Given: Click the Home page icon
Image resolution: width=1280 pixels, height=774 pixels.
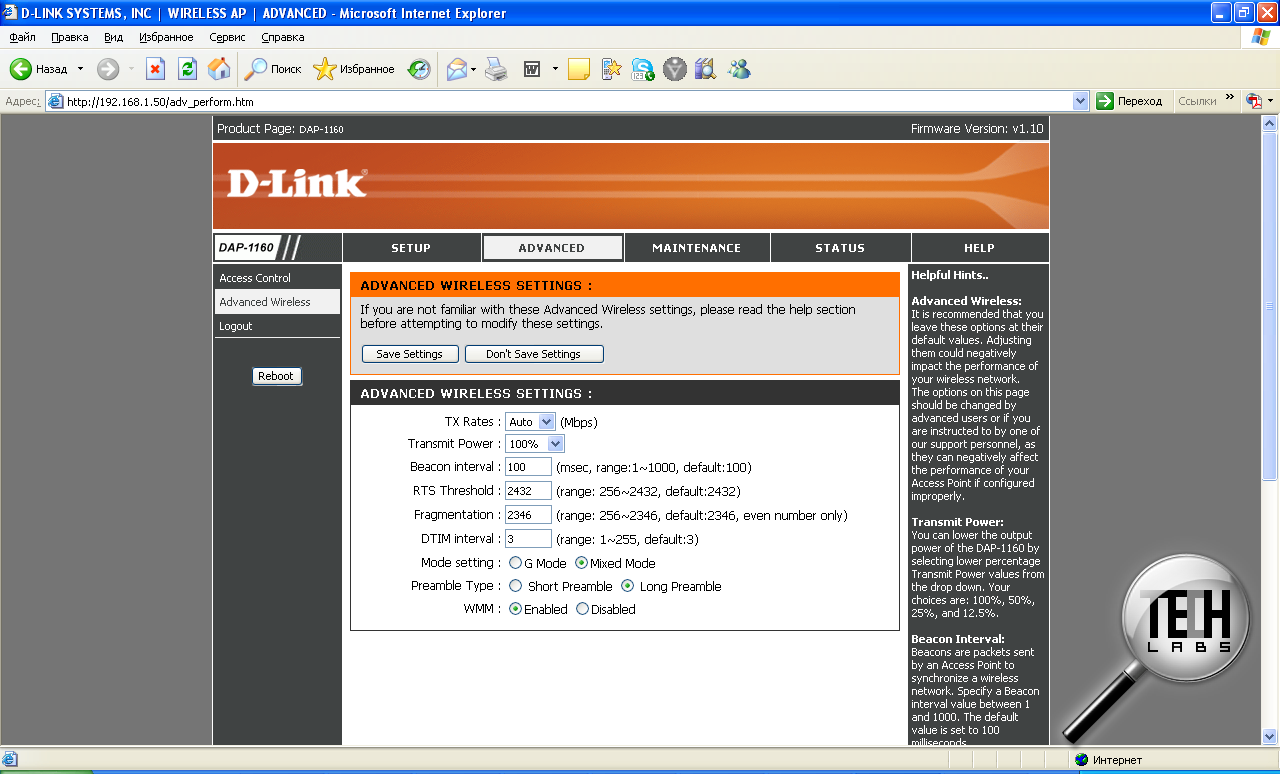Looking at the screenshot, I should point(219,69).
